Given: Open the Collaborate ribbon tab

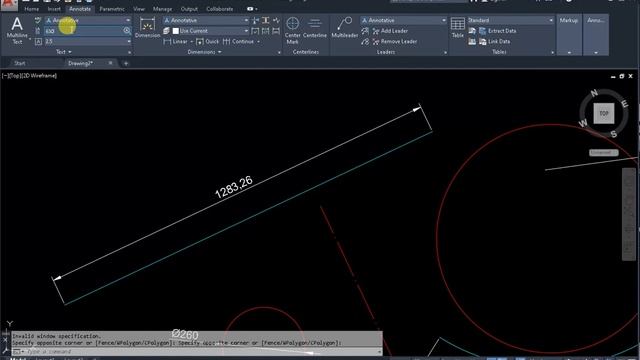Looking at the screenshot, I should point(220,9).
